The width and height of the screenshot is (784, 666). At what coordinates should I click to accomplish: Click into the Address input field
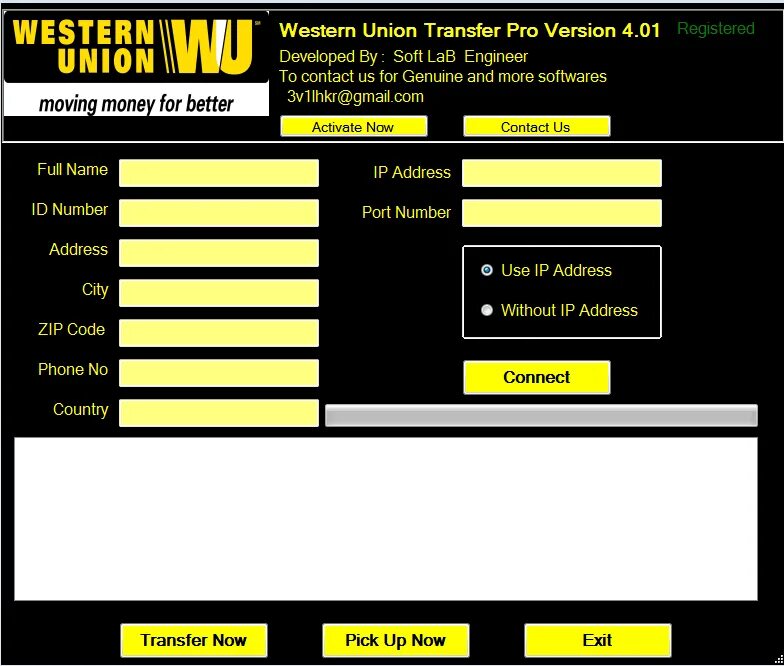point(218,253)
